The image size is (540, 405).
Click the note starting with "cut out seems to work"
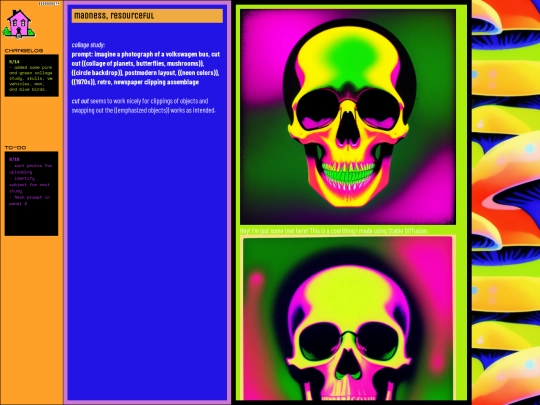tap(144, 106)
